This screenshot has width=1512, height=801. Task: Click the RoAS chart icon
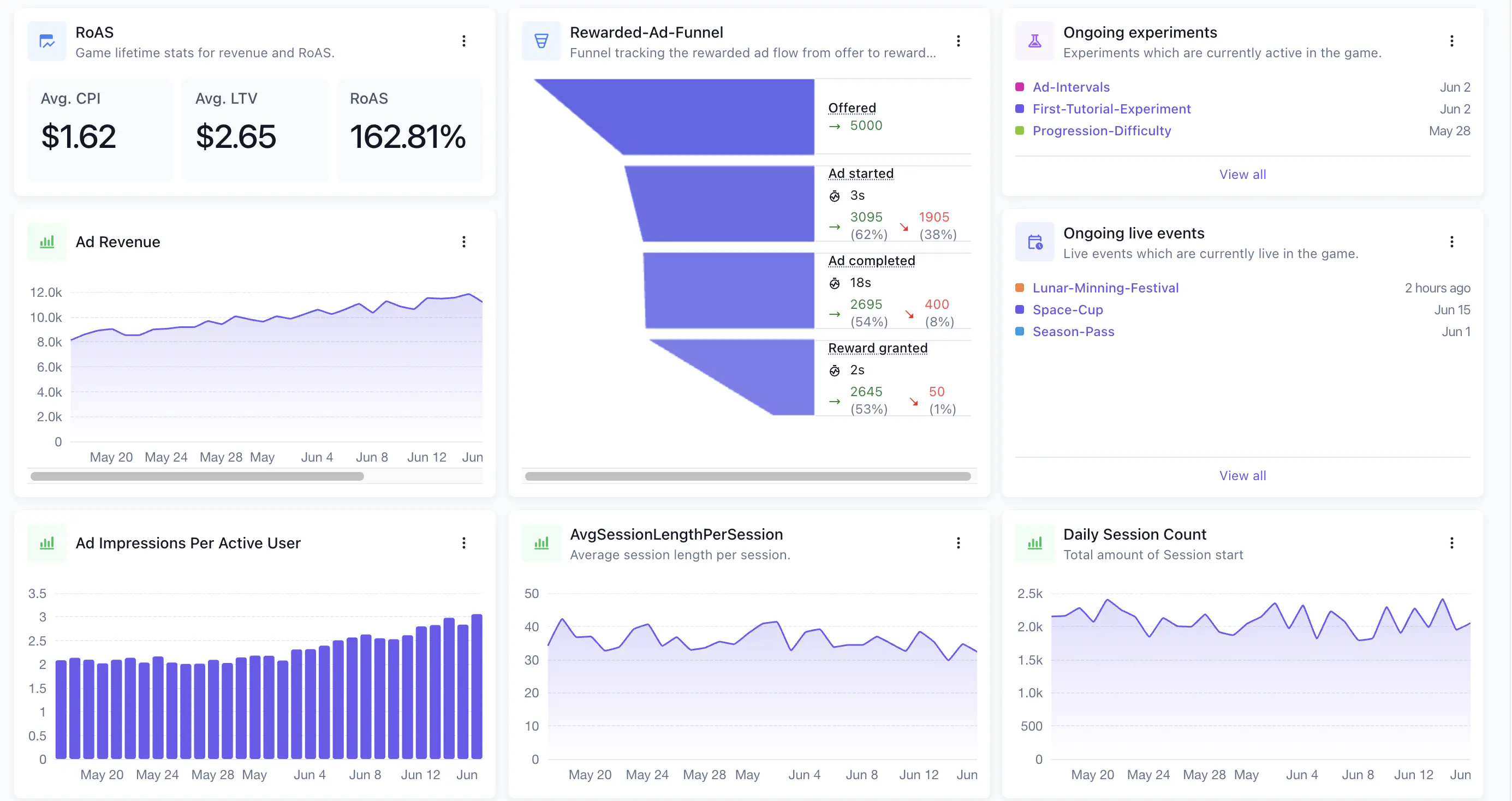[47, 41]
